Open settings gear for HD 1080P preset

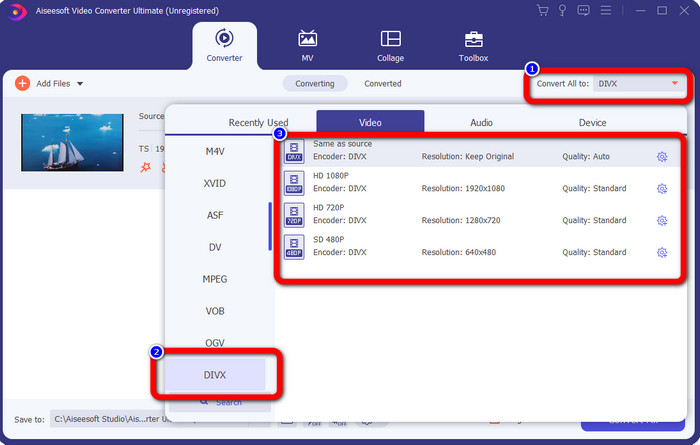[x=662, y=189]
